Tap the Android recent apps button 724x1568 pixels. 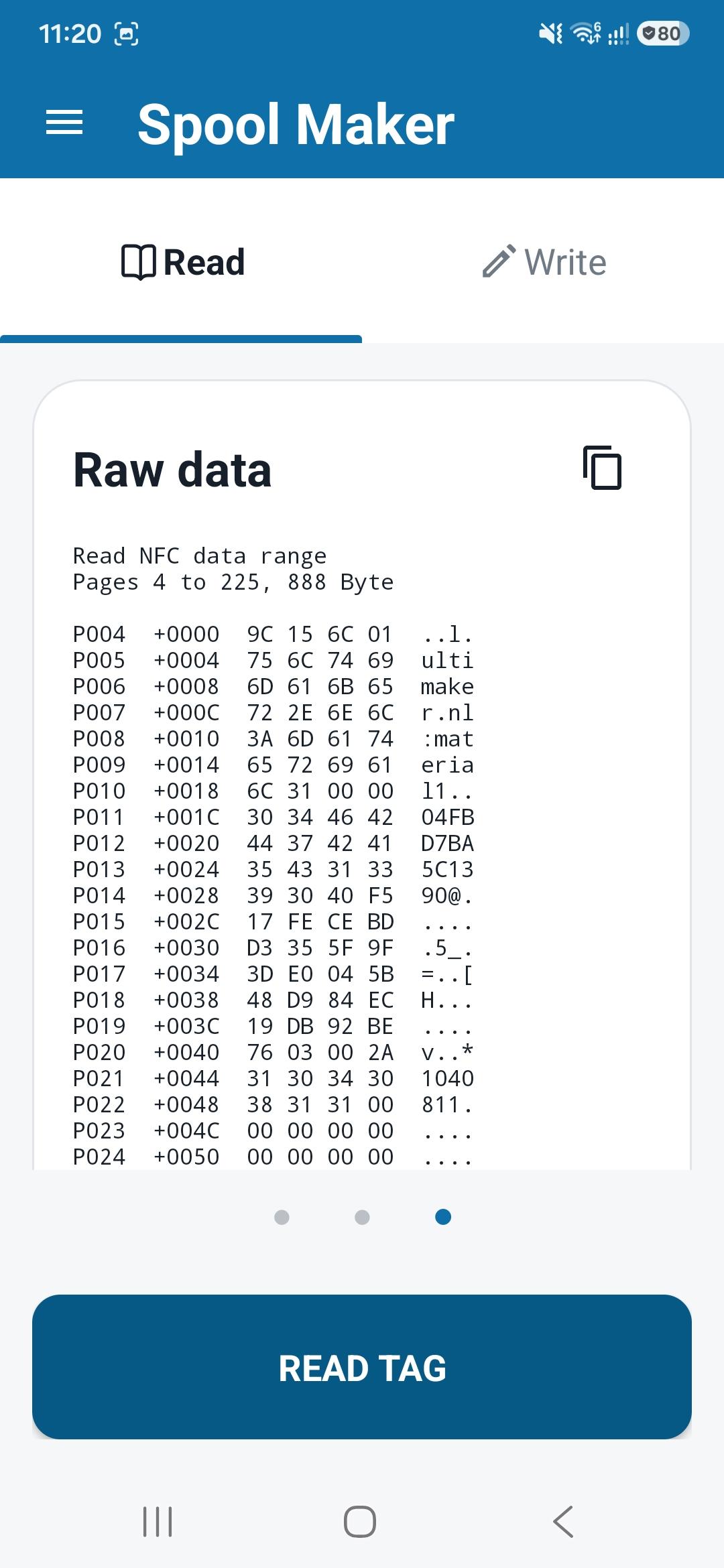click(158, 1521)
